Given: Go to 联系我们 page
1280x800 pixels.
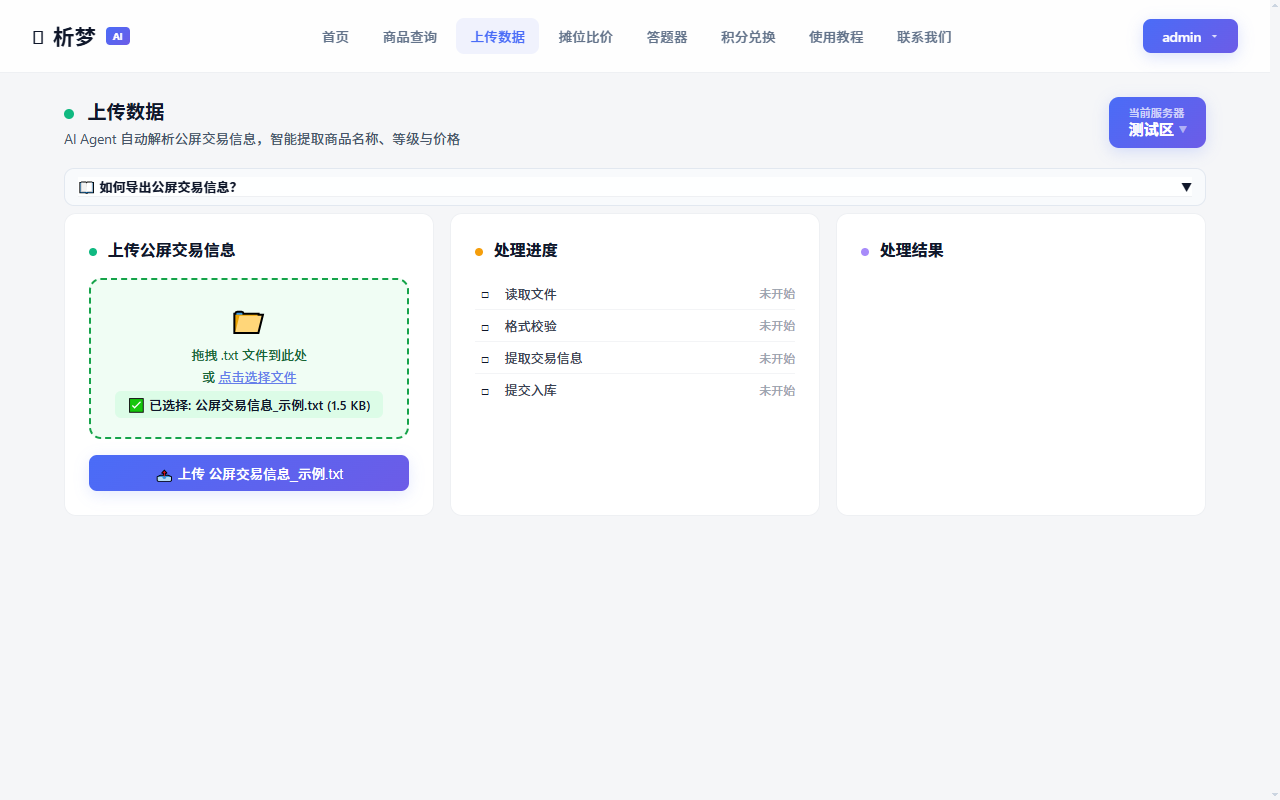Looking at the screenshot, I should (x=924, y=37).
